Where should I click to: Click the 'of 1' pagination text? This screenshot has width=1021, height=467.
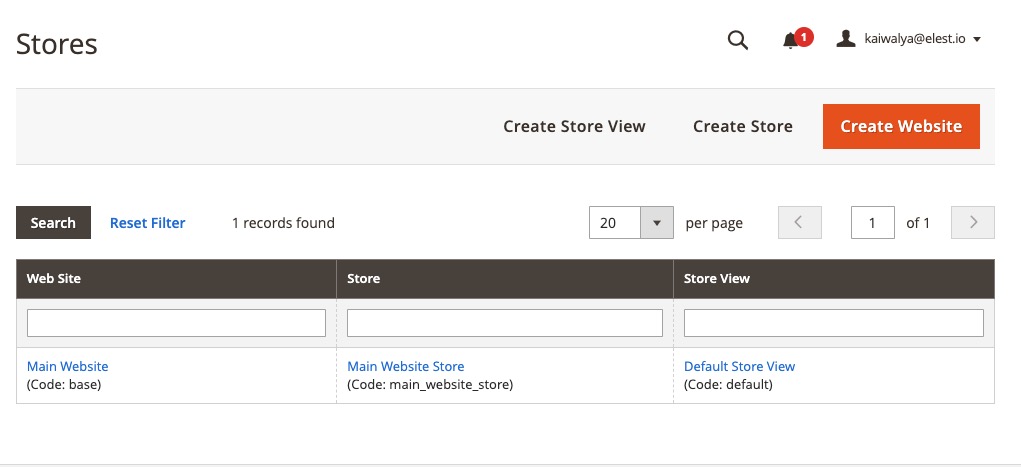click(918, 223)
